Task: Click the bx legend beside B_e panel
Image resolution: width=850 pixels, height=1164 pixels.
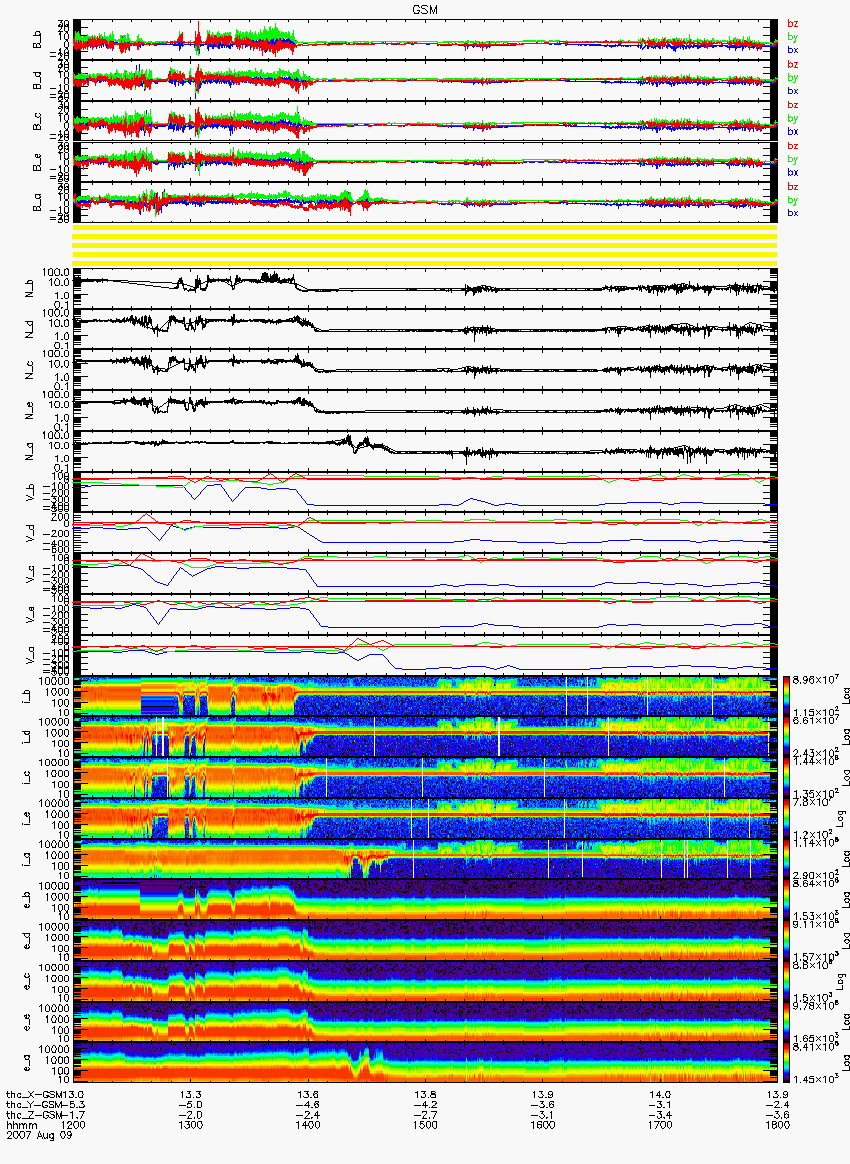Action: [792, 172]
